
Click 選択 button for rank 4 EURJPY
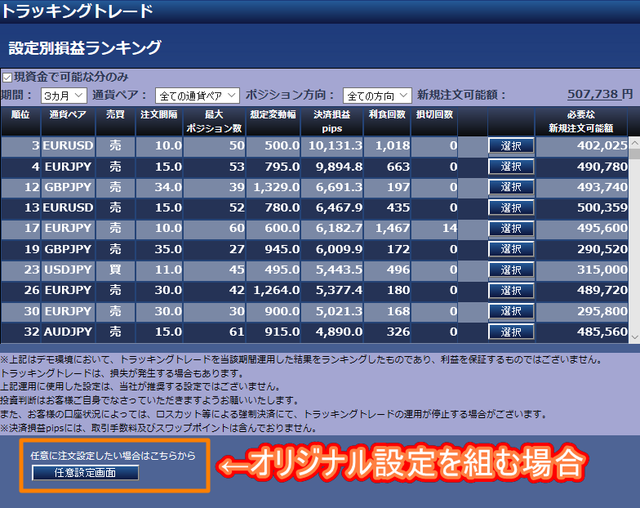[511, 166]
